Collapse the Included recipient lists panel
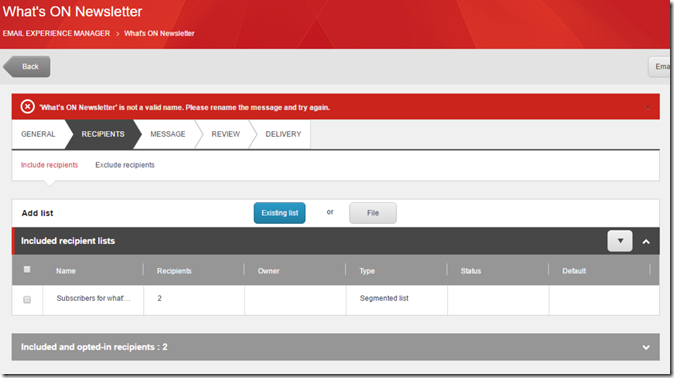674x378 pixels. pyautogui.click(x=646, y=242)
